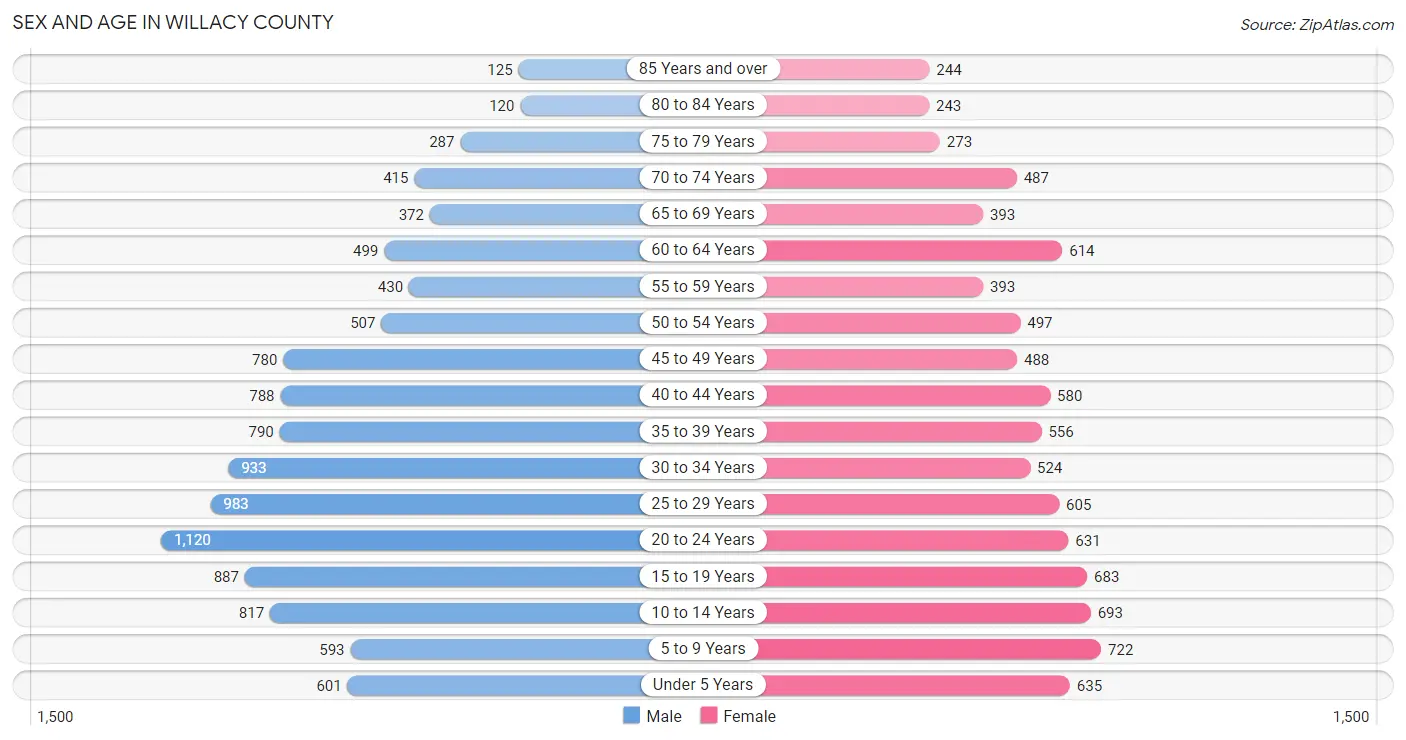Screen dimensions: 1406x740
Task: Select the 45 to 49 Years label
Action: [x=703, y=359]
